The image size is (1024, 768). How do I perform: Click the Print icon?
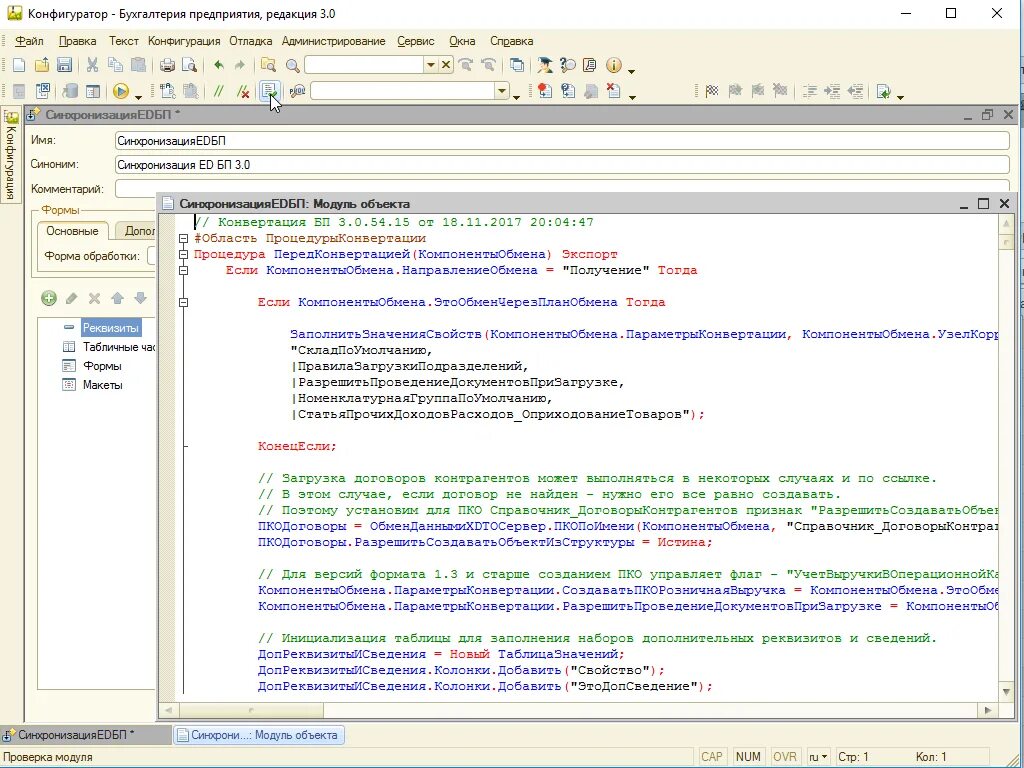click(167, 65)
